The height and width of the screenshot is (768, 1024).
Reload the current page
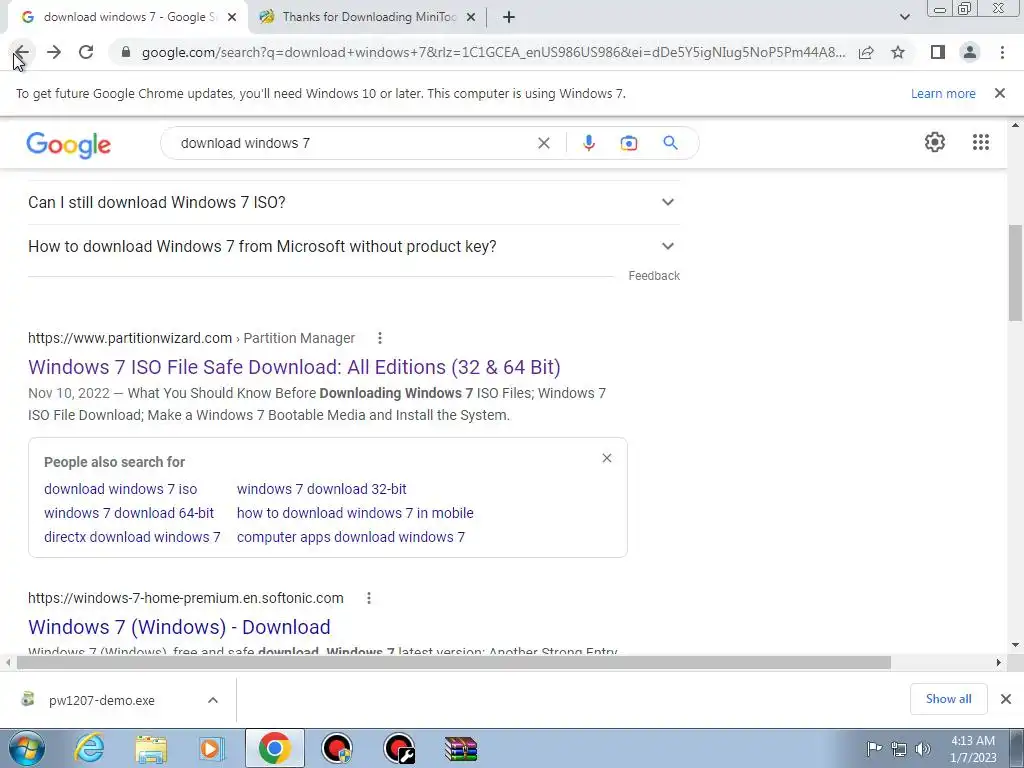(x=86, y=52)
